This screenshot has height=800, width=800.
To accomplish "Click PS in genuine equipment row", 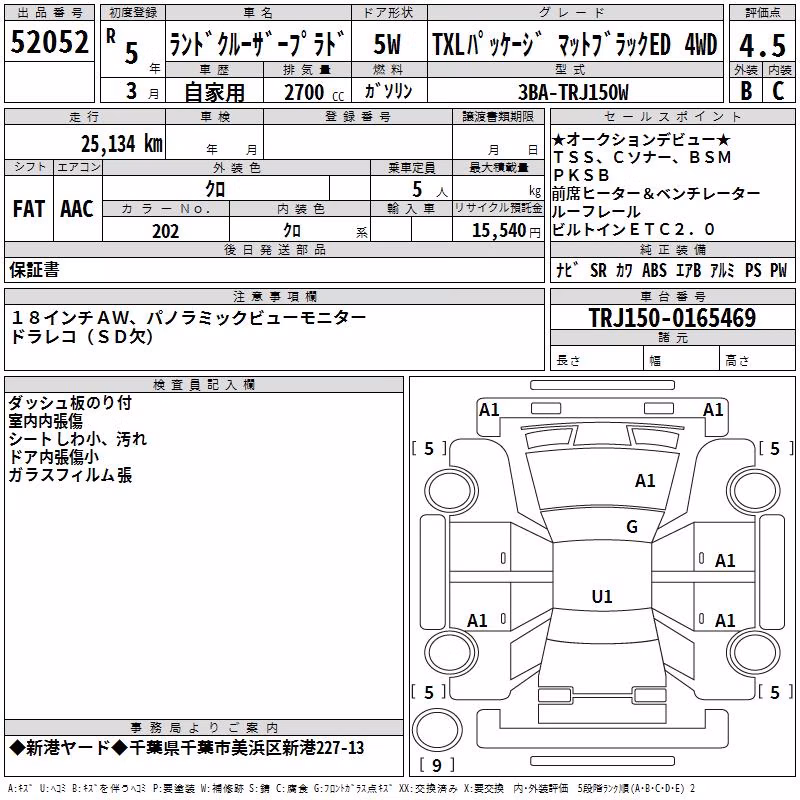I will click(x=753, y=270).
